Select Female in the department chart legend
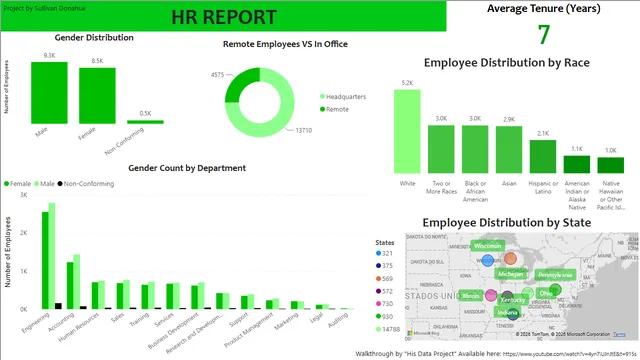 pos(17,184)
